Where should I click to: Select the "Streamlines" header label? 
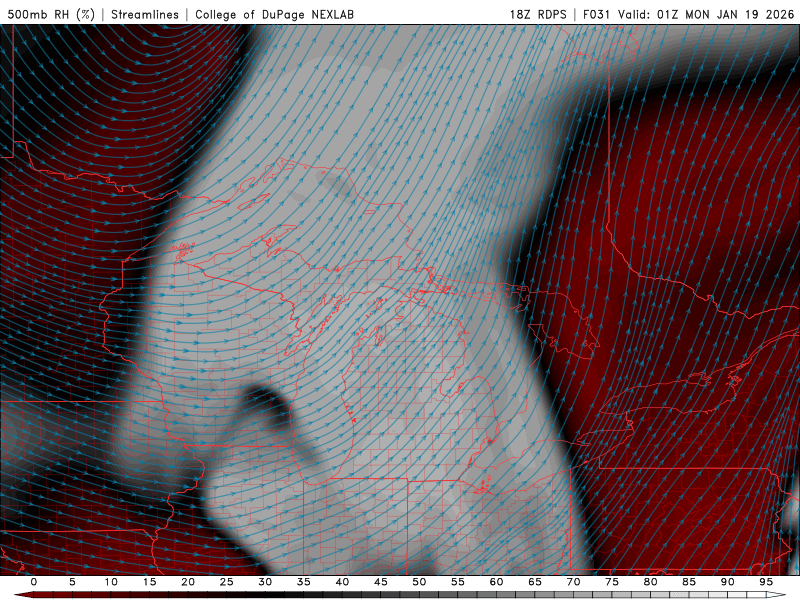coord(145,14)
